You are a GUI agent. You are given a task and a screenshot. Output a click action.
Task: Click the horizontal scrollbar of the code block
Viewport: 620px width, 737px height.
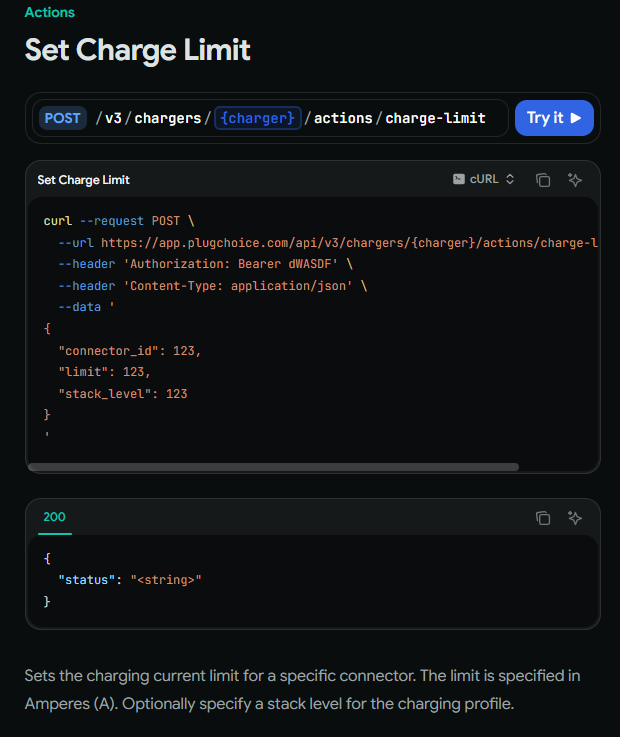pyautogui.click(x=273, y=467)
